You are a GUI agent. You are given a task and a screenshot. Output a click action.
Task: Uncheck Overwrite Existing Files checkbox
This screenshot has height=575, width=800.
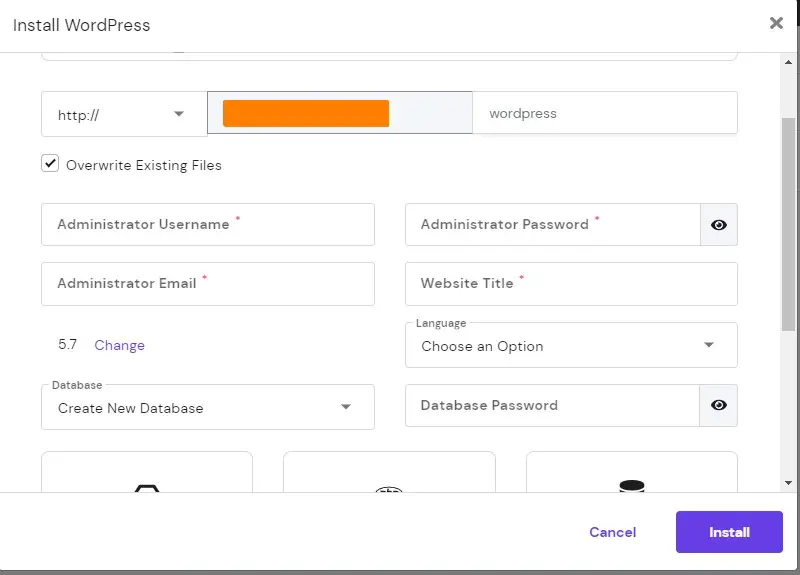click(x=50, y=164)
